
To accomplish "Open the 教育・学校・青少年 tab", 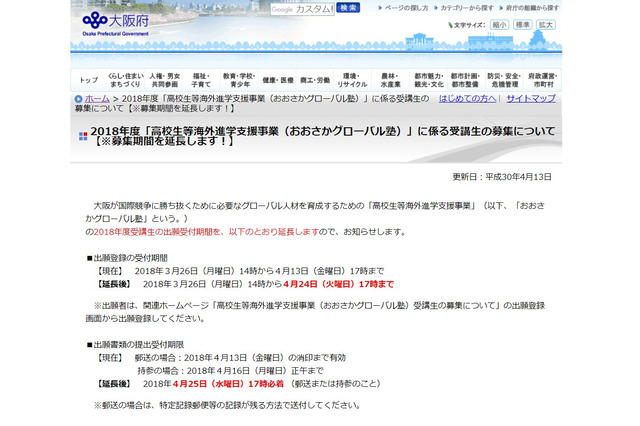I will pos(239,80).
